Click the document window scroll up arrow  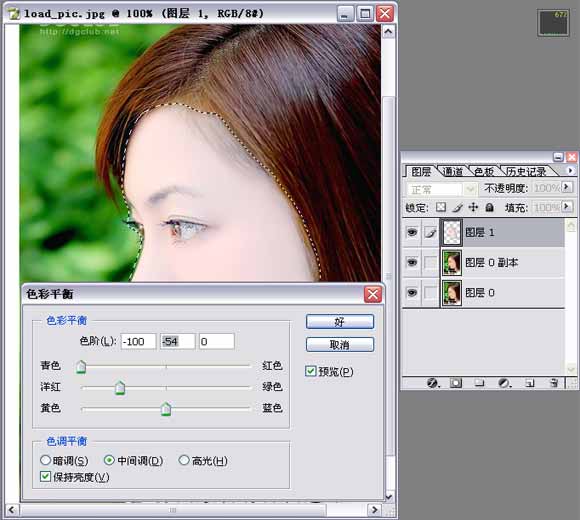(388, 32)
